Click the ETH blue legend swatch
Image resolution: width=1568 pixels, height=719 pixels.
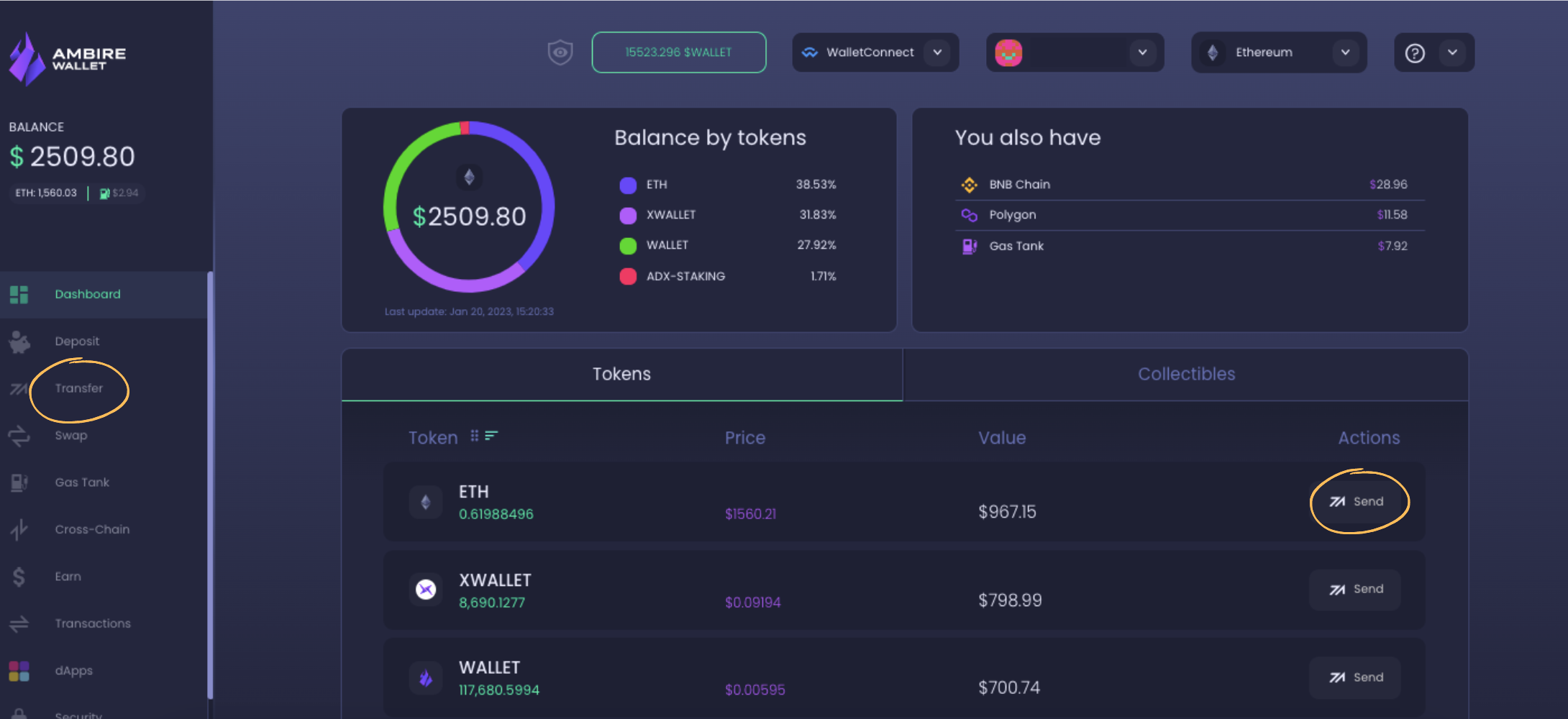click(x=628, y=185)
